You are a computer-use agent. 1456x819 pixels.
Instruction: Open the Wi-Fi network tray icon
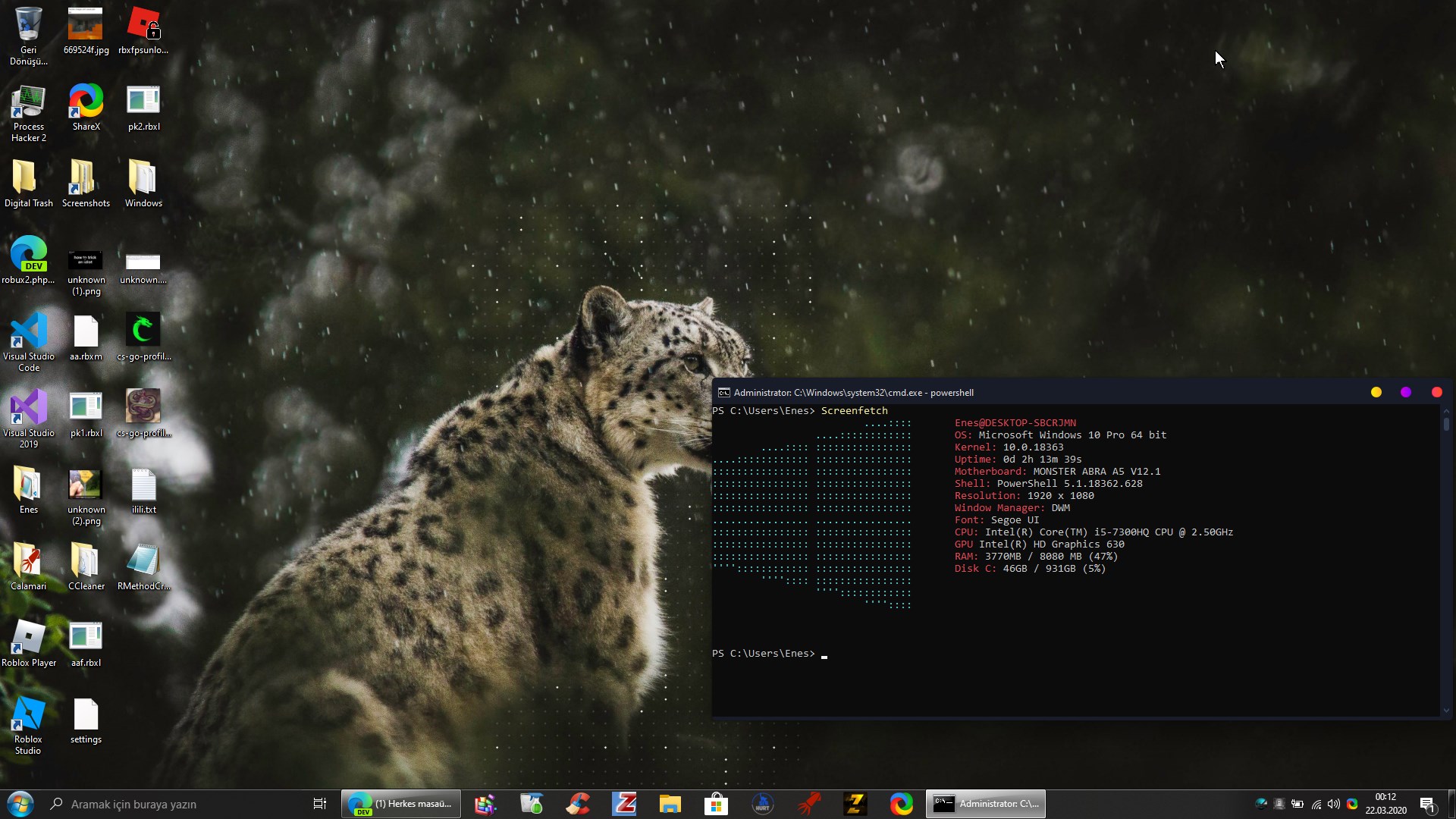[1316, 804]
